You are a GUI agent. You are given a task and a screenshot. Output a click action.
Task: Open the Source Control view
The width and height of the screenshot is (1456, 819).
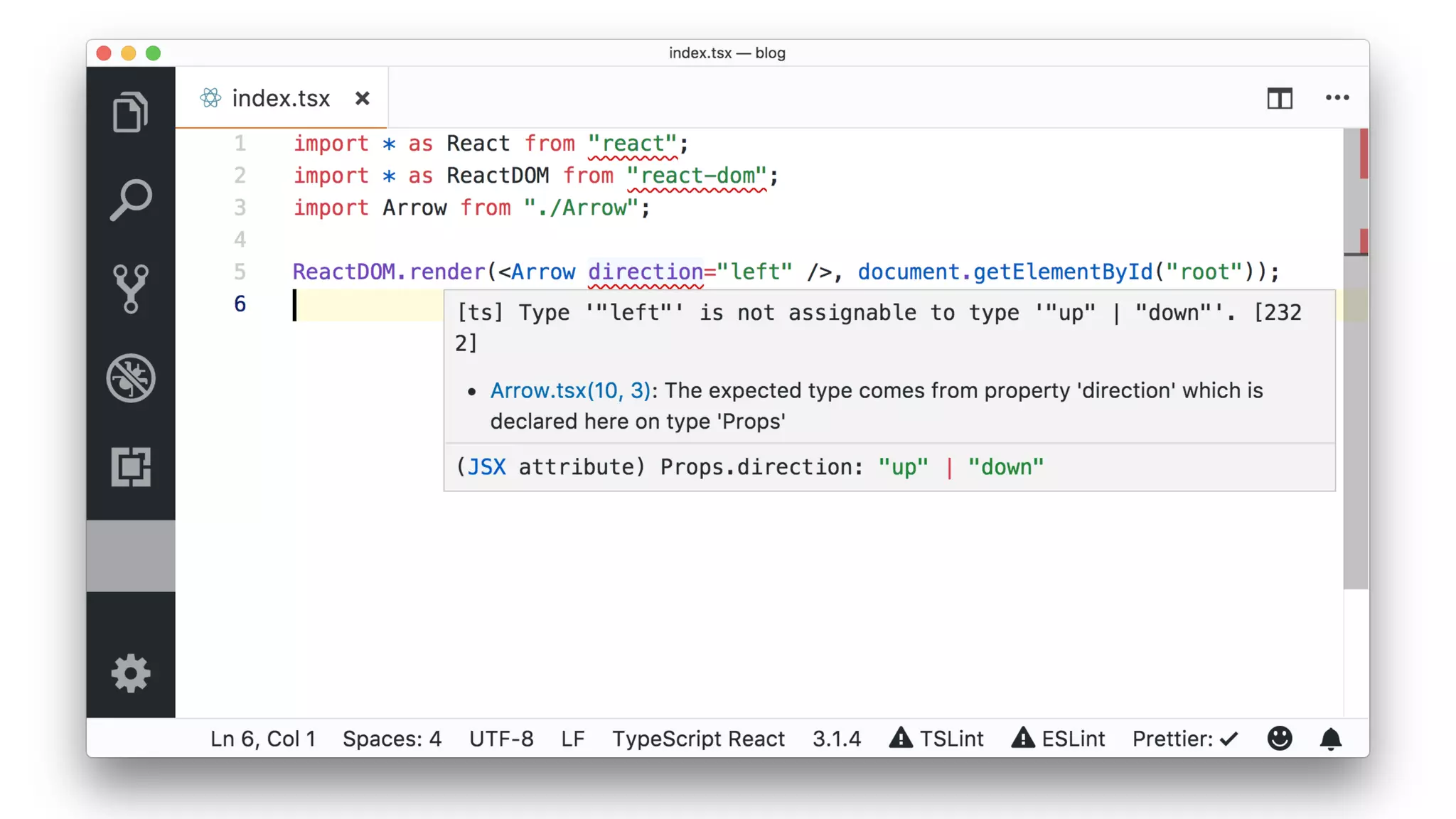(130, 289)
